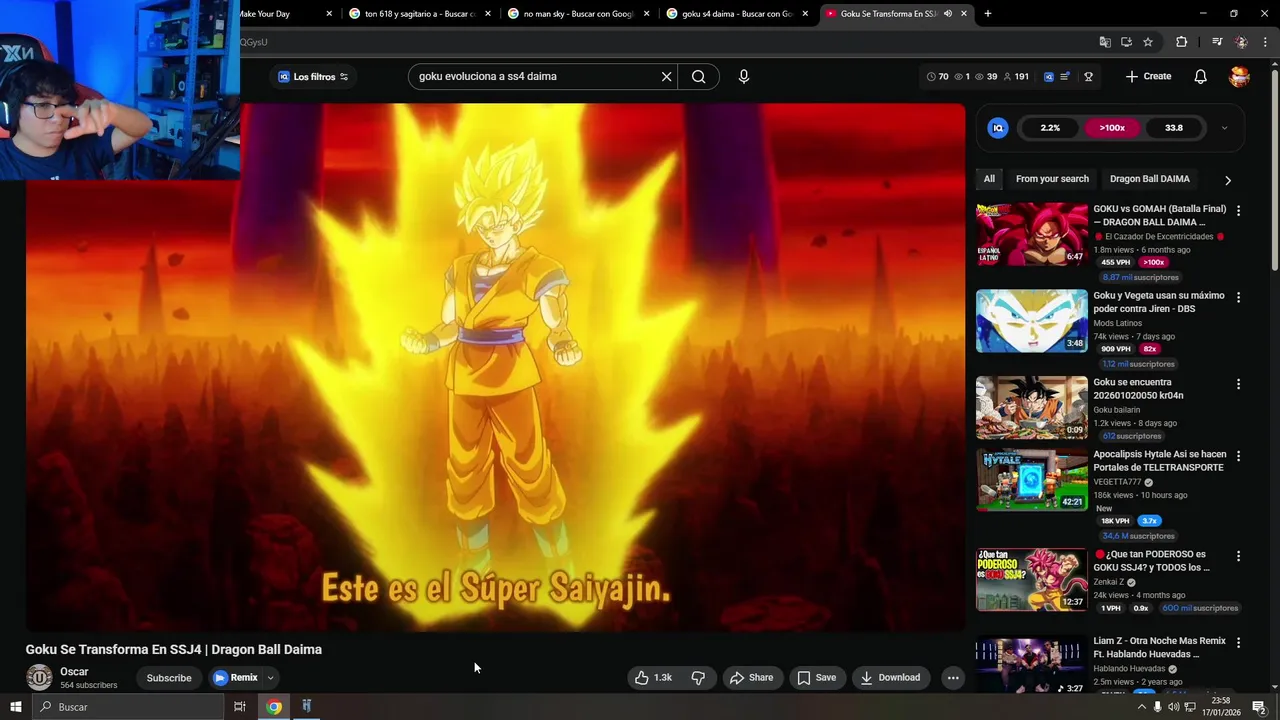1280x720 pixels.
Task: Show hidden system tray icons
Action: click(1141, 707)
